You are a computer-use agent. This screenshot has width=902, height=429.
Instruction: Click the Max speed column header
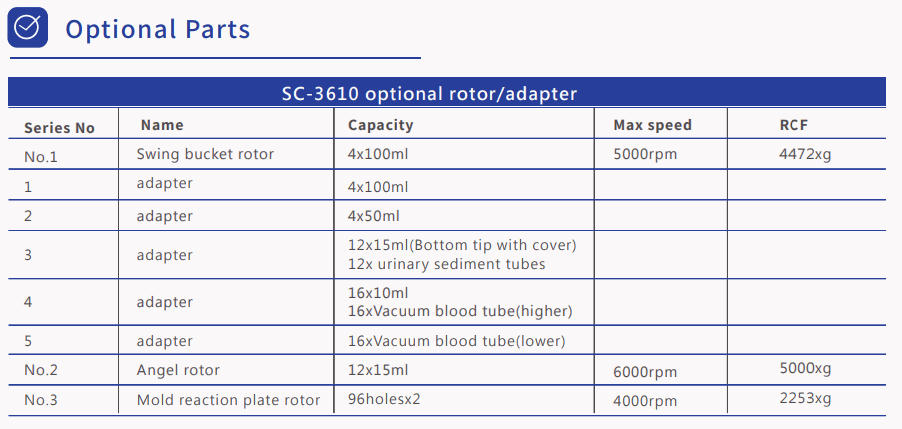click(652, 125)
